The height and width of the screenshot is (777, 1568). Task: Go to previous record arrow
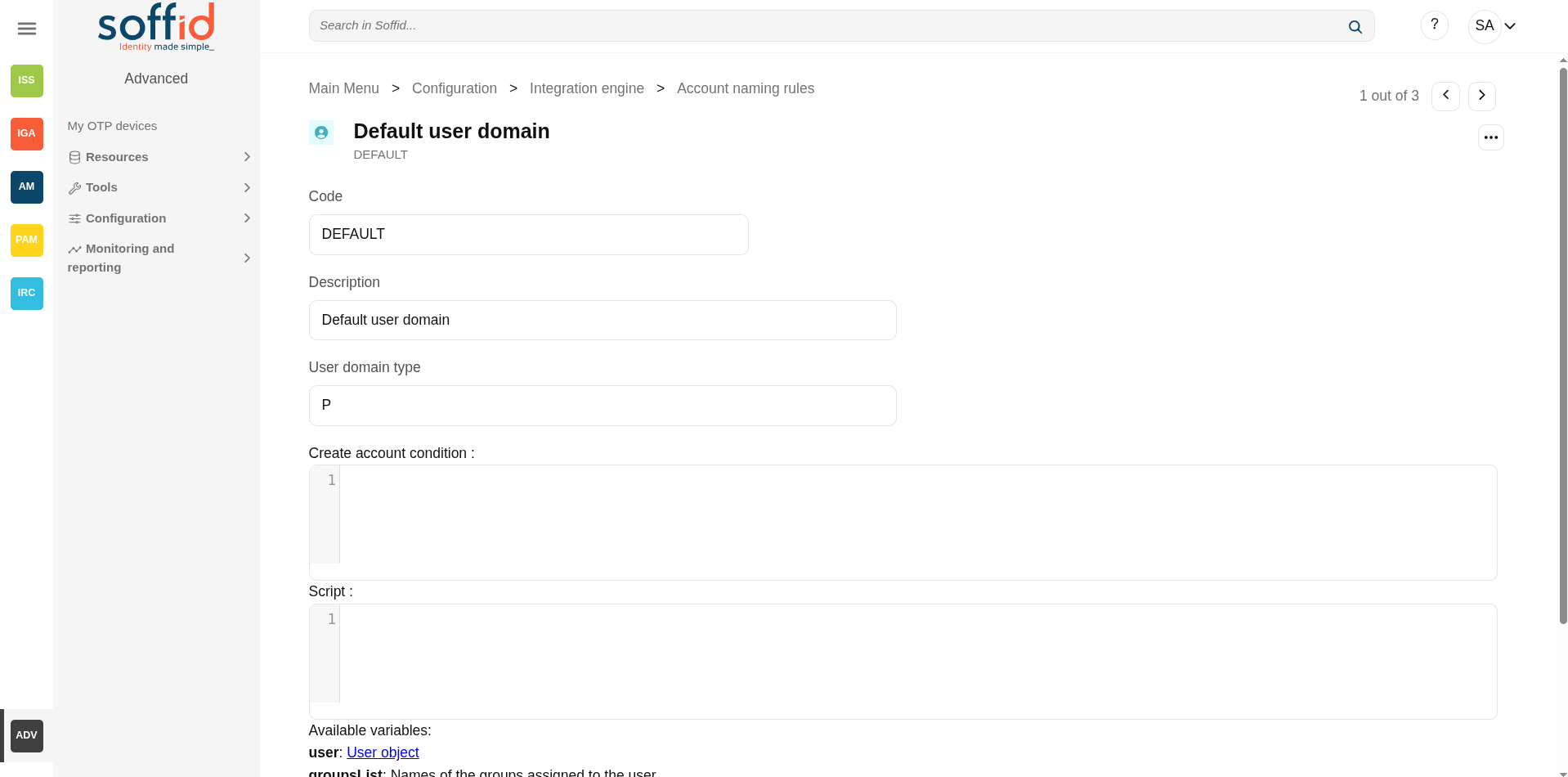click(1445, 96)
